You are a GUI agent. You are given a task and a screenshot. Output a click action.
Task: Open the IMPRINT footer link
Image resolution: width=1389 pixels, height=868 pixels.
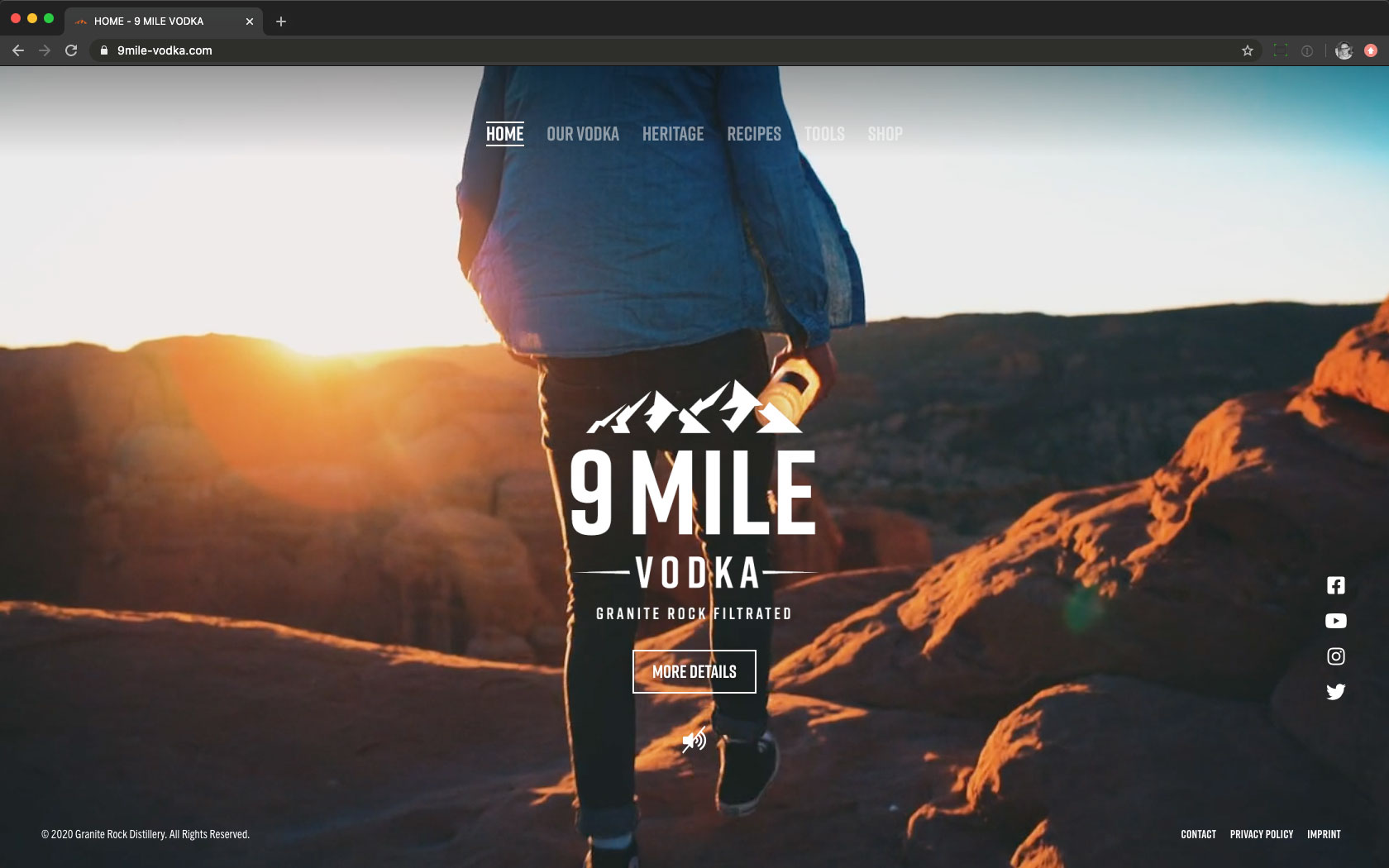point(1324,834)
